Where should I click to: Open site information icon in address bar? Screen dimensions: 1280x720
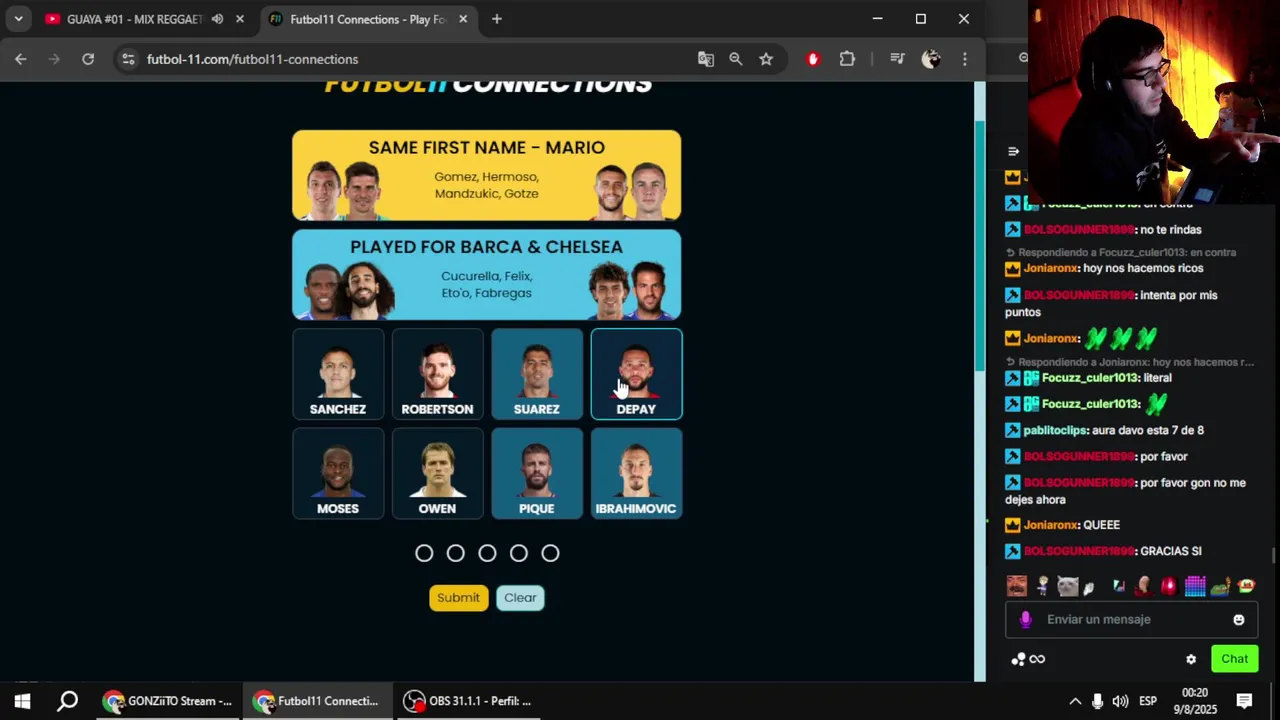click(128, 59)
